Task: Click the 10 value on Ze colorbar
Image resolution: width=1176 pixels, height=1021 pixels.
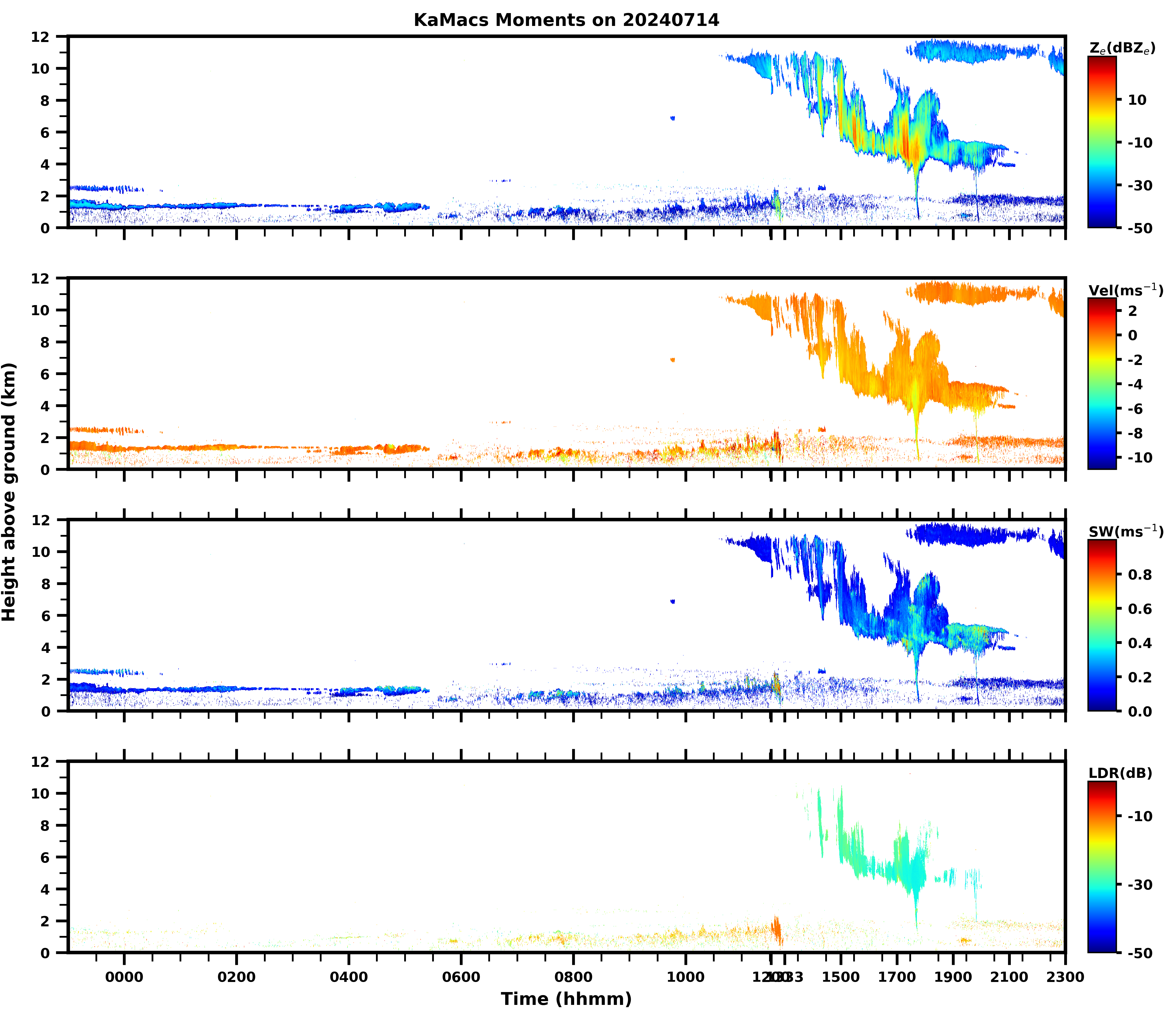Action: (1137, 100)
